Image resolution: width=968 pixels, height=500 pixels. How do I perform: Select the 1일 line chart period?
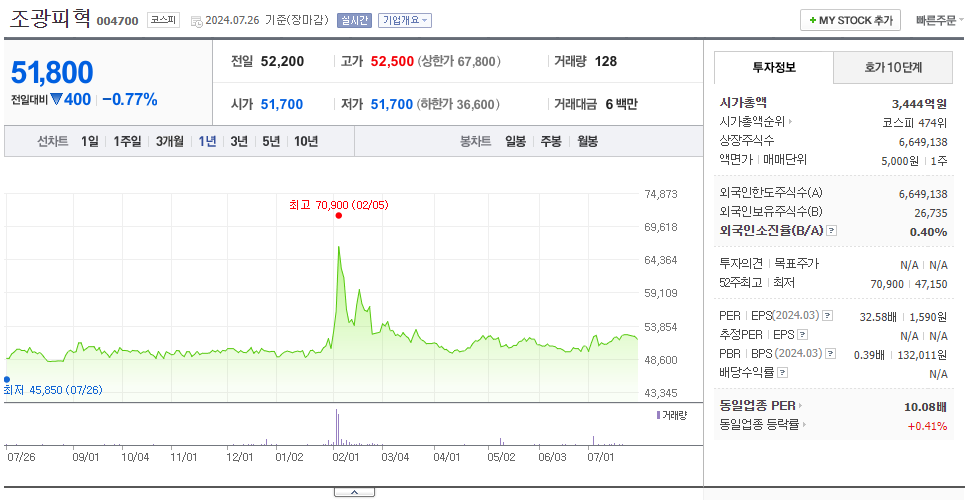pos(90,141)
